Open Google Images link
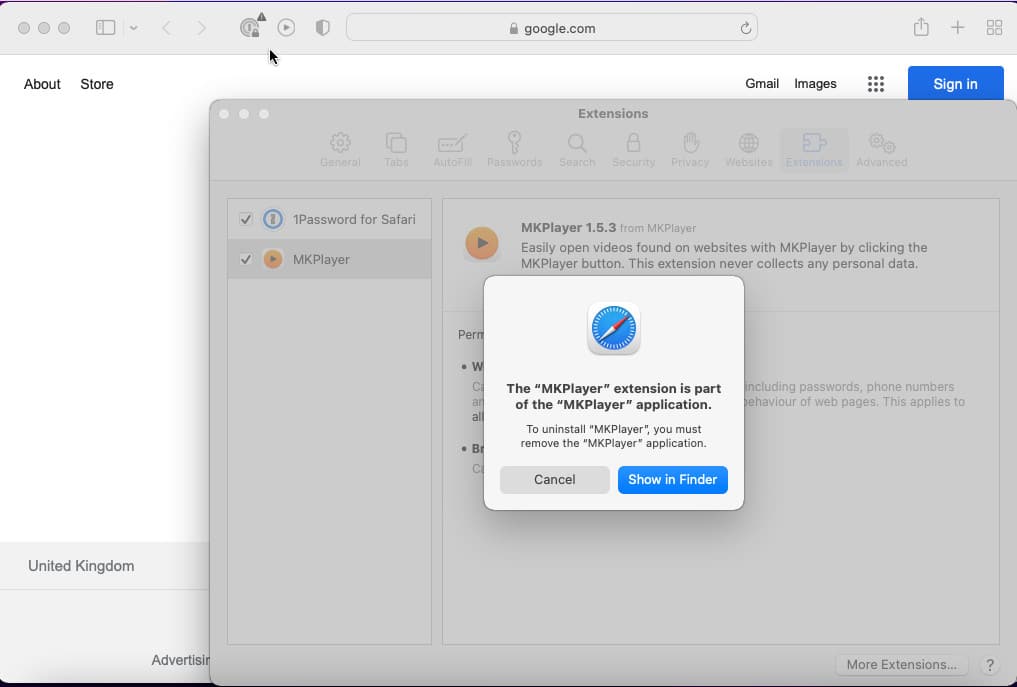Viewport: 1017px width, 687px height. pos(815,83)
